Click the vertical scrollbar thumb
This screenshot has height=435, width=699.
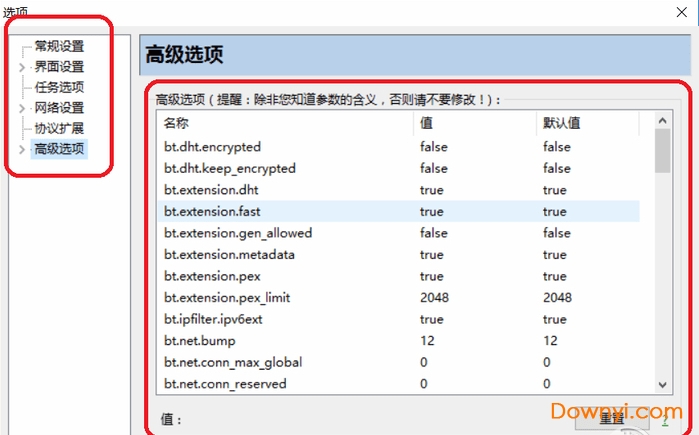click(662, 151)
